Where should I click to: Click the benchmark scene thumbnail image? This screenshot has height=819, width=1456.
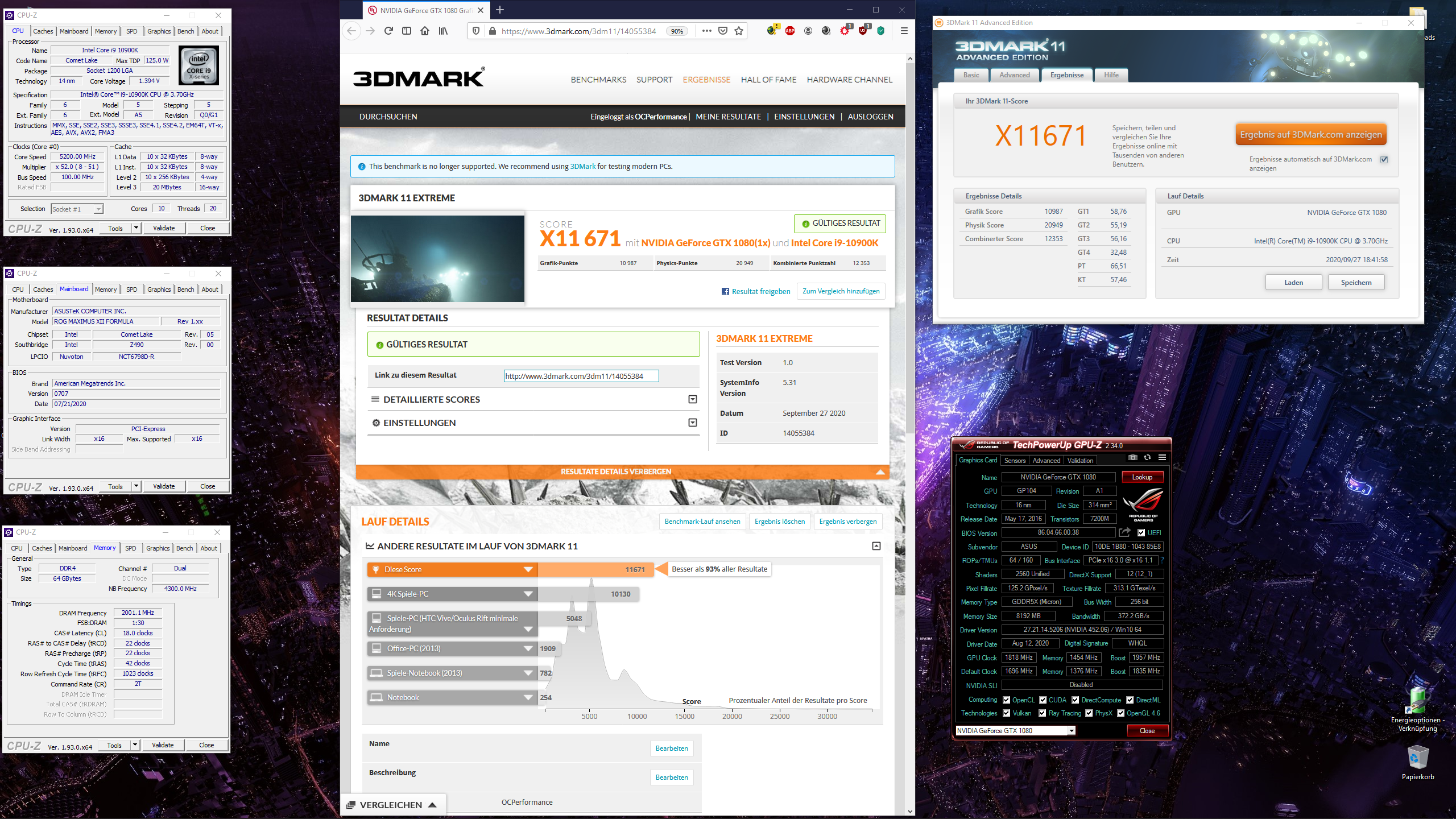coord(437,259)
